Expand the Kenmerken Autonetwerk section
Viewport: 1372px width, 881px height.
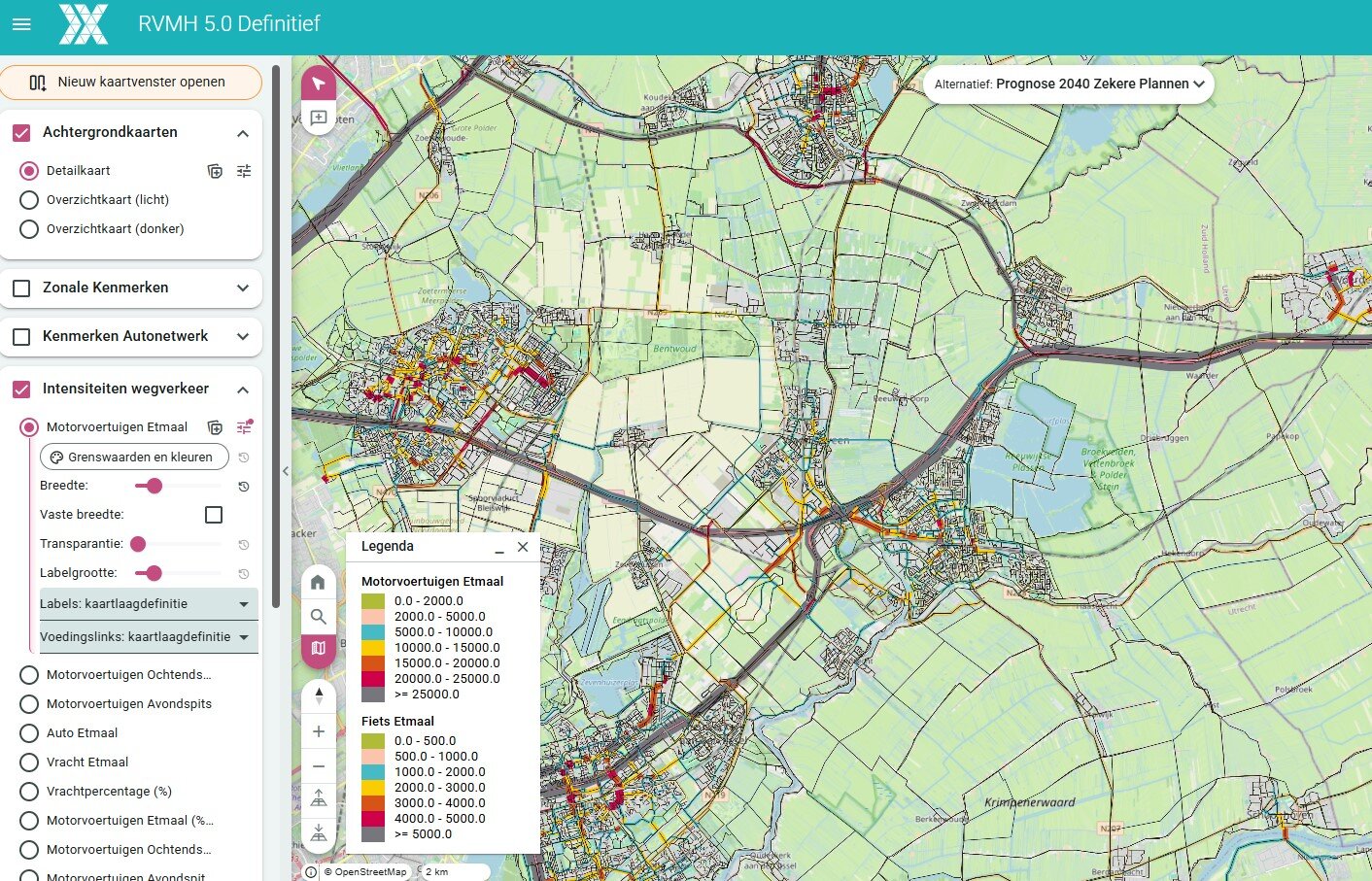[x=243, y=337]
